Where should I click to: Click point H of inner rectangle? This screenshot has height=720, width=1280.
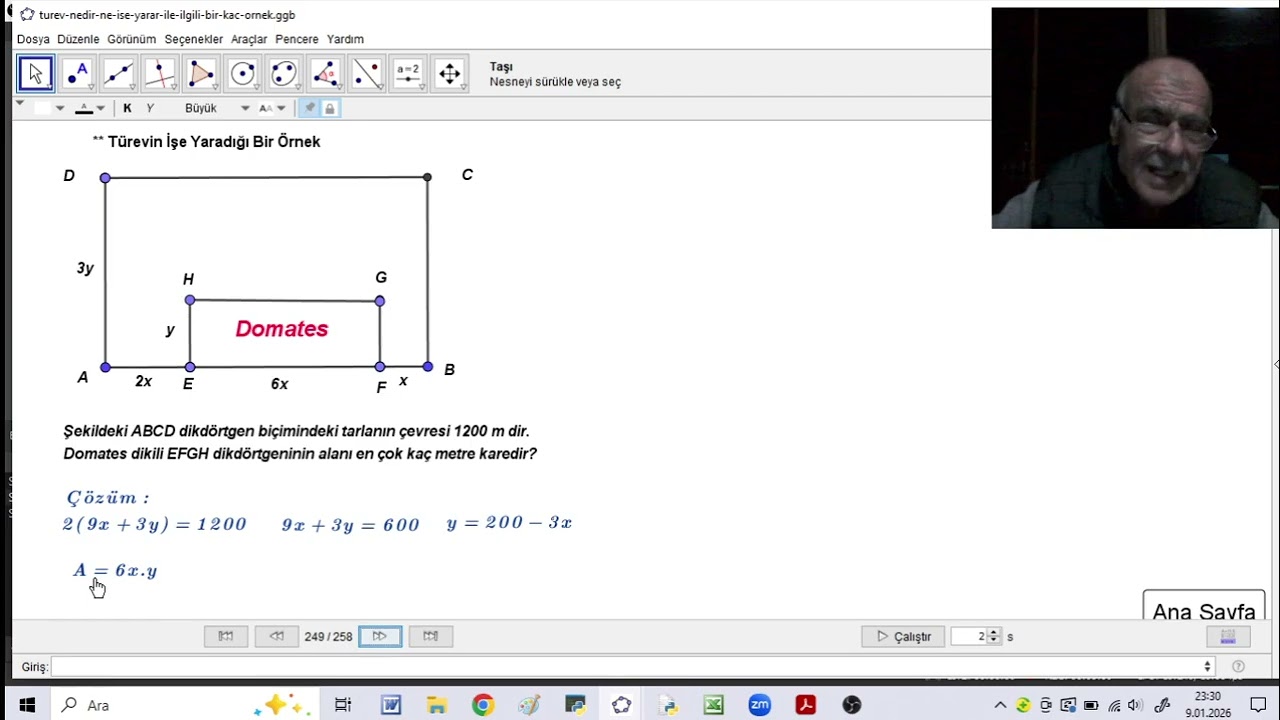(x=190, y=300)
